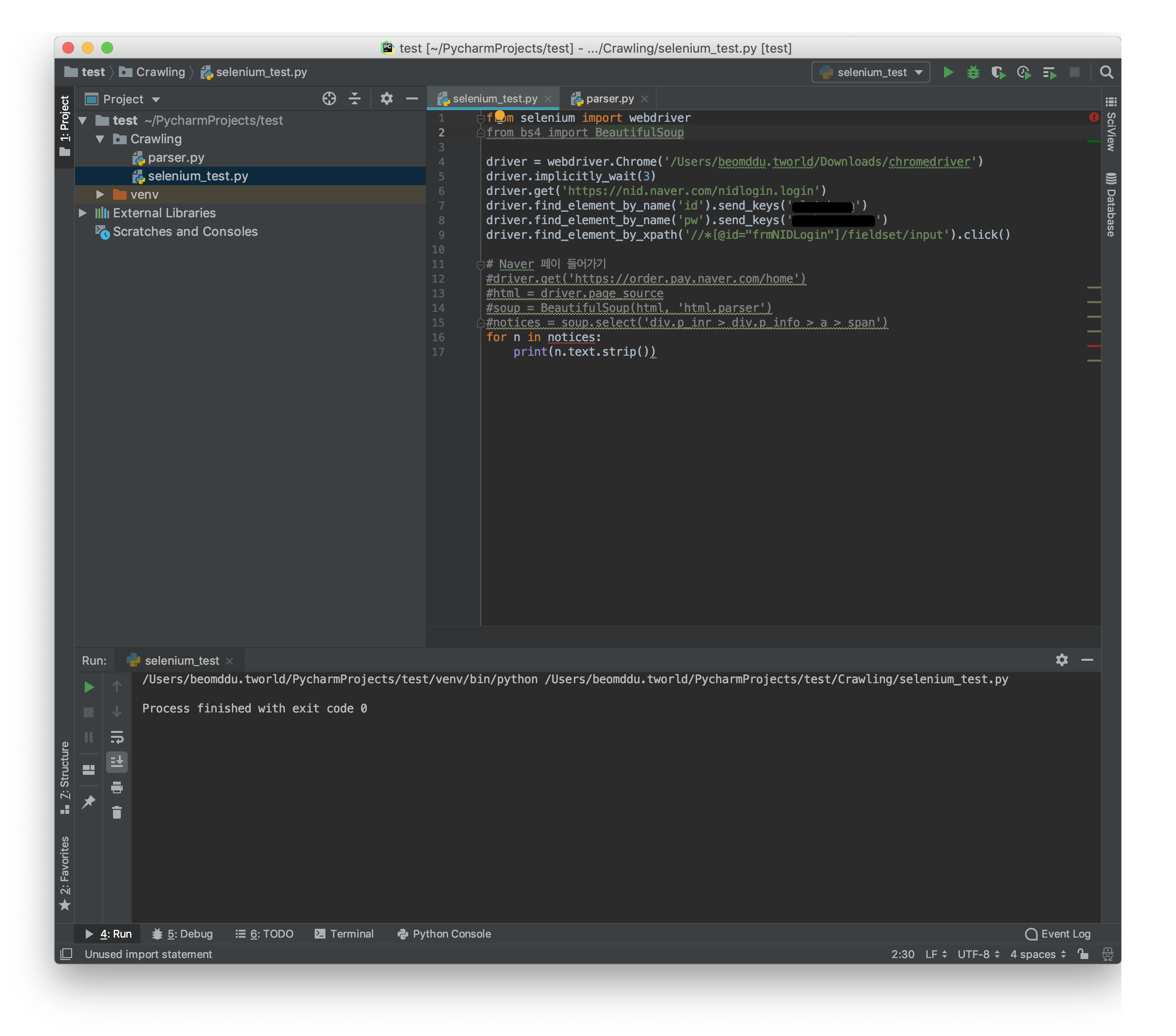Open the Terminal tab
Screen dimensions: 1176x1036
tap(344, 934)
